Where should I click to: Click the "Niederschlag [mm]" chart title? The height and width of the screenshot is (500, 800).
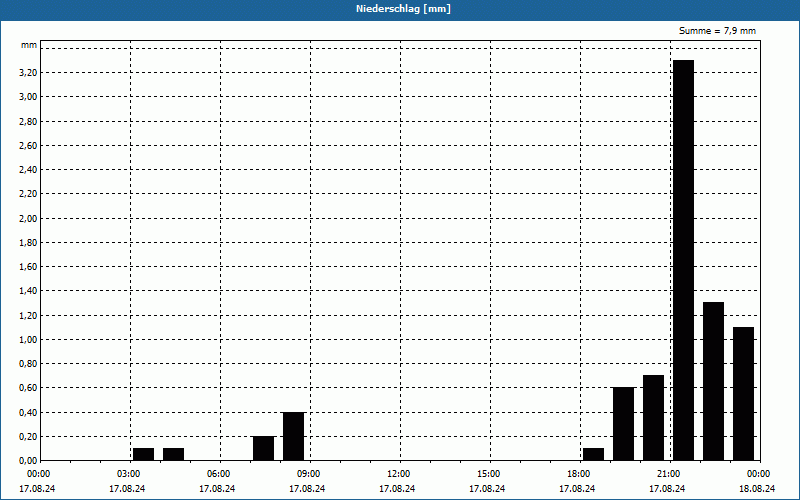pos(403,9)
